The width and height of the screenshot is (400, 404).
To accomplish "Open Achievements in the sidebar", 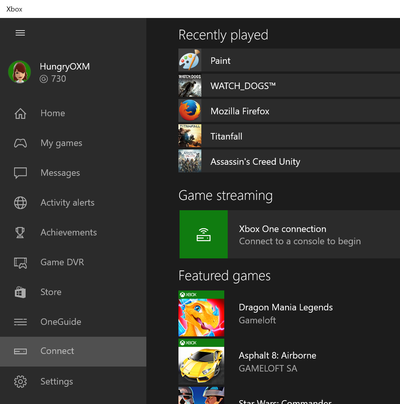I will click(x=73, y=232).
